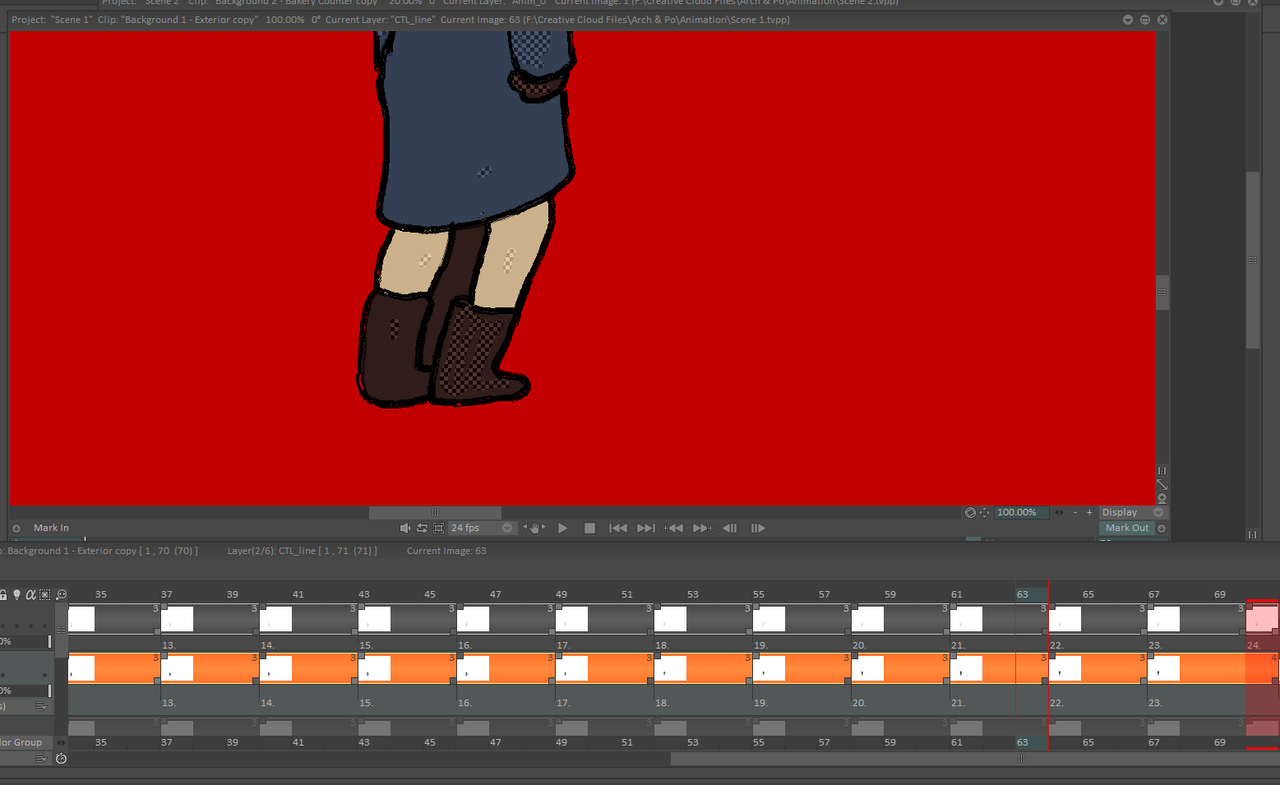The height and width of the screenshot is (785, 1280).
Task: Click the Color Group label
Action: [x=22, y=742]
